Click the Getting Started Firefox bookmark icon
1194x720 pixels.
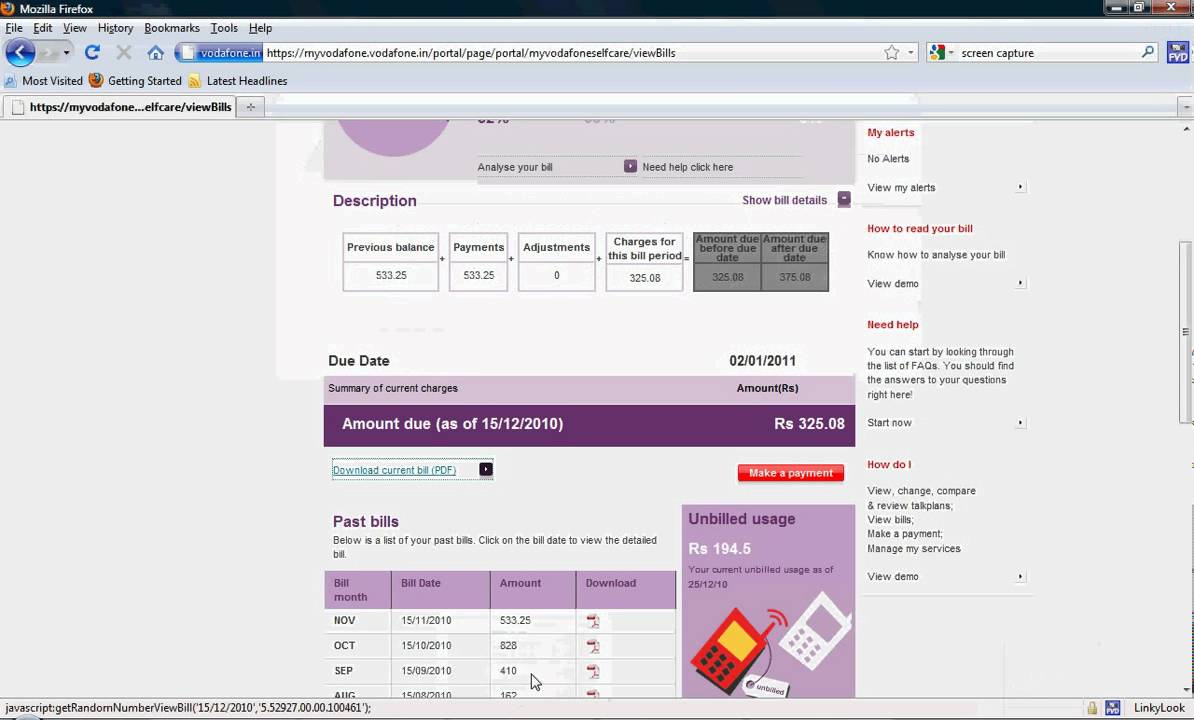pos(96,80)
